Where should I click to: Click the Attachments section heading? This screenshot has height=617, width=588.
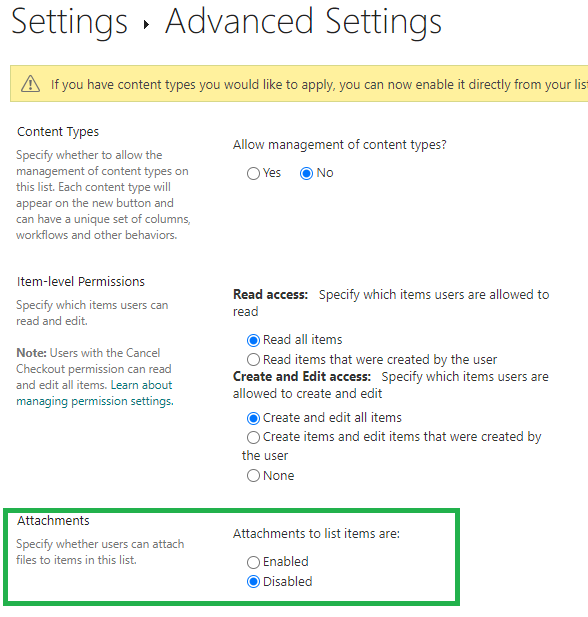53,520
